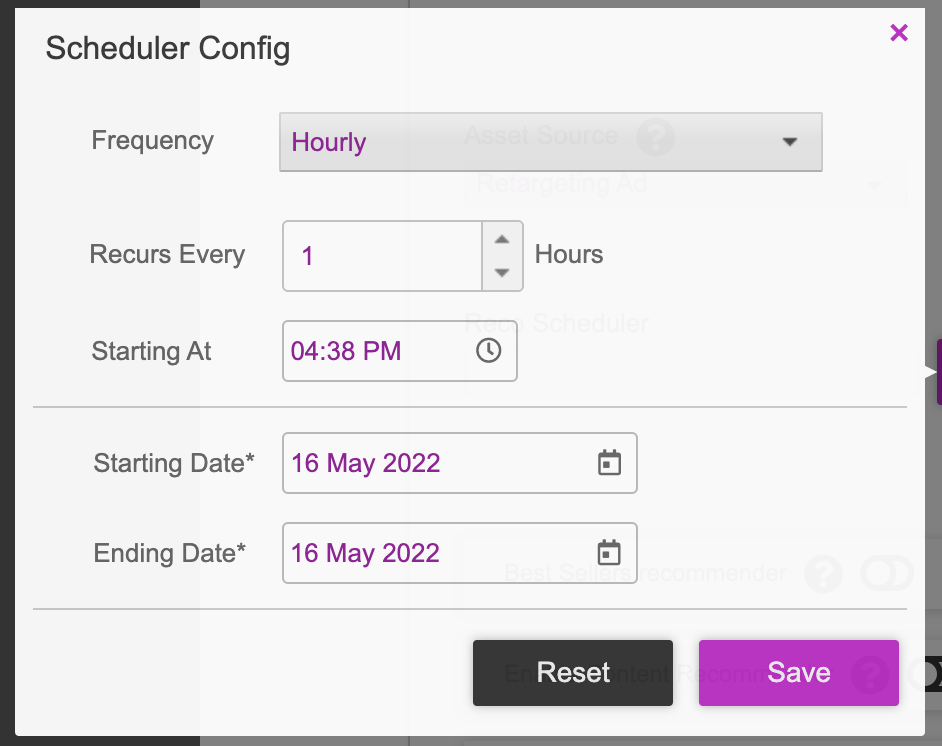The width and height of the screenshot is (942, 746).
Task: Focus the Recurs Every number field
Action: tap(383, 256)
